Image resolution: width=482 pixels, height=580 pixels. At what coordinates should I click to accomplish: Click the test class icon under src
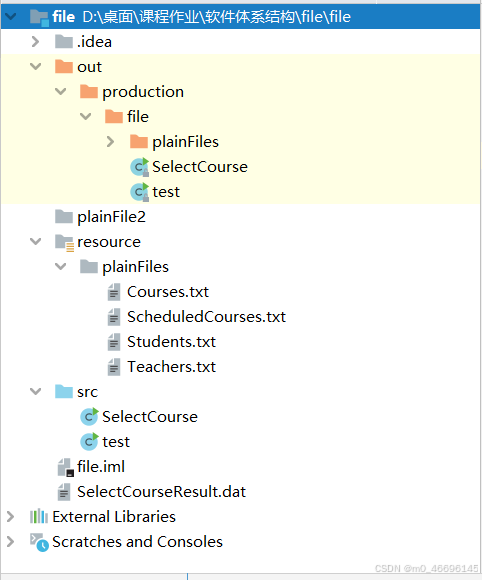point(90,442)
